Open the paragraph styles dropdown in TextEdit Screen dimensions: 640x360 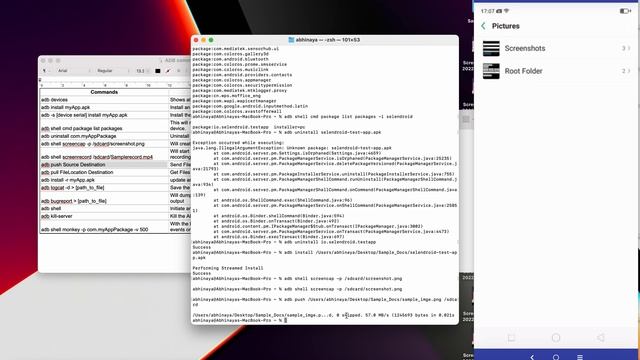[x=46, y=71]
